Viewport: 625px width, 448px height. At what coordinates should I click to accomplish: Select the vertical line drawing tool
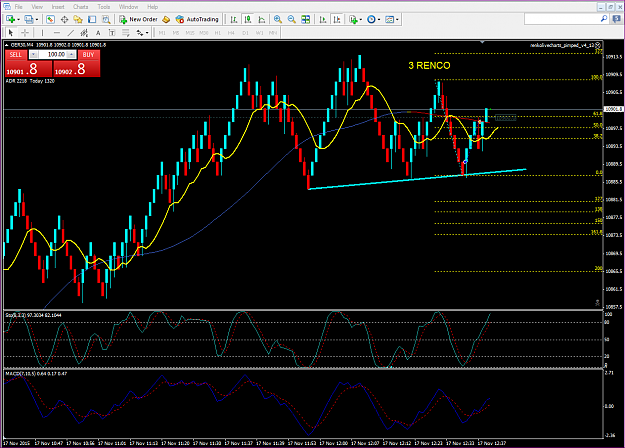[x=42, y=33]
